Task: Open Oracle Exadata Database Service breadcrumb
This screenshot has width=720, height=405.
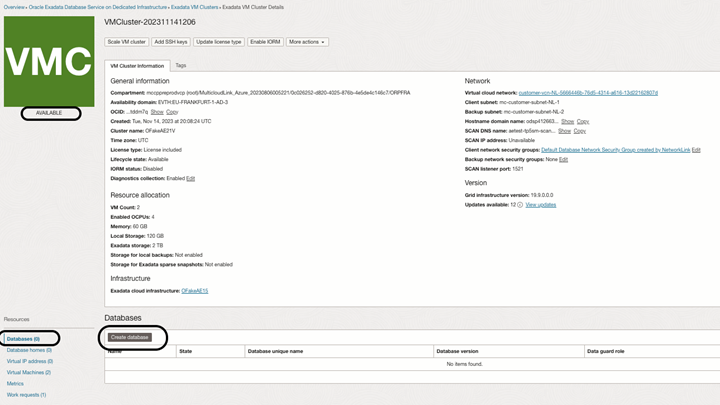Action: click(98, 7)
